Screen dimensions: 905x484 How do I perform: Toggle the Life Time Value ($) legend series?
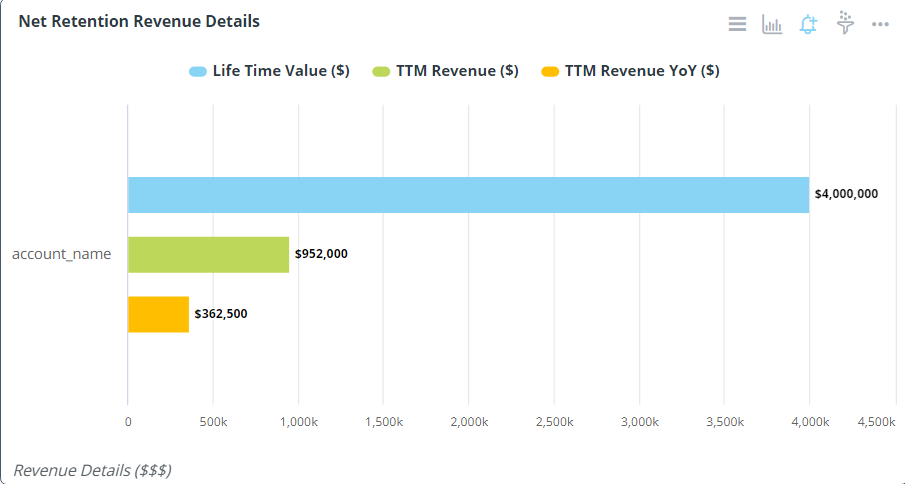pyautogui.click(x=280, y=71)
